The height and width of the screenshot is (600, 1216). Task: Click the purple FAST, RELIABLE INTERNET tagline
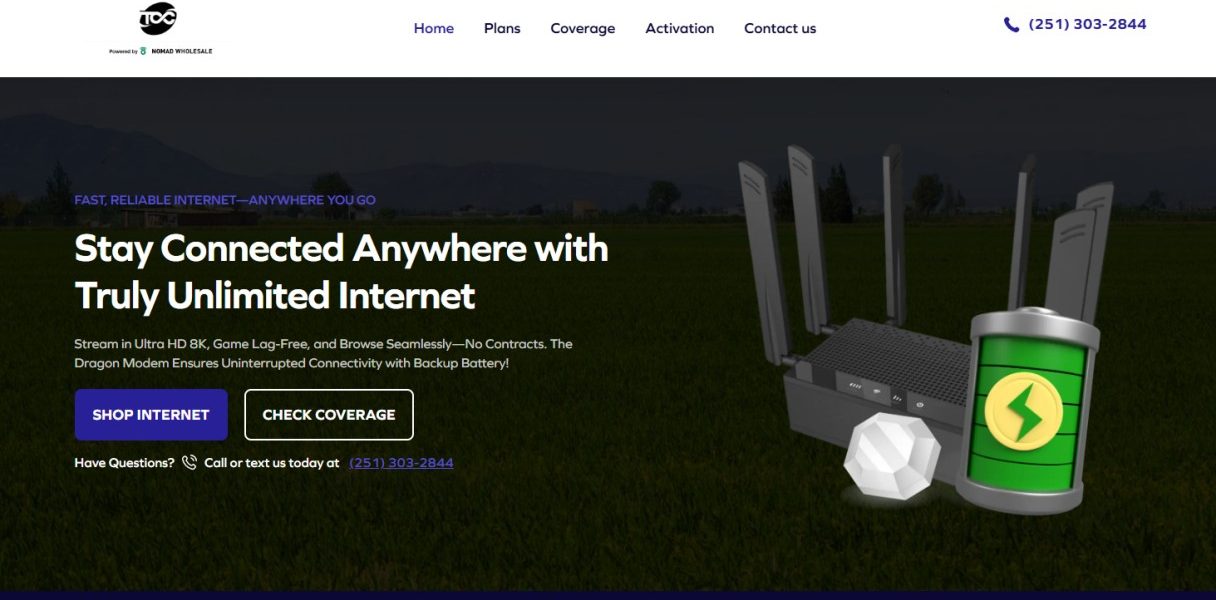pos(225,200)
